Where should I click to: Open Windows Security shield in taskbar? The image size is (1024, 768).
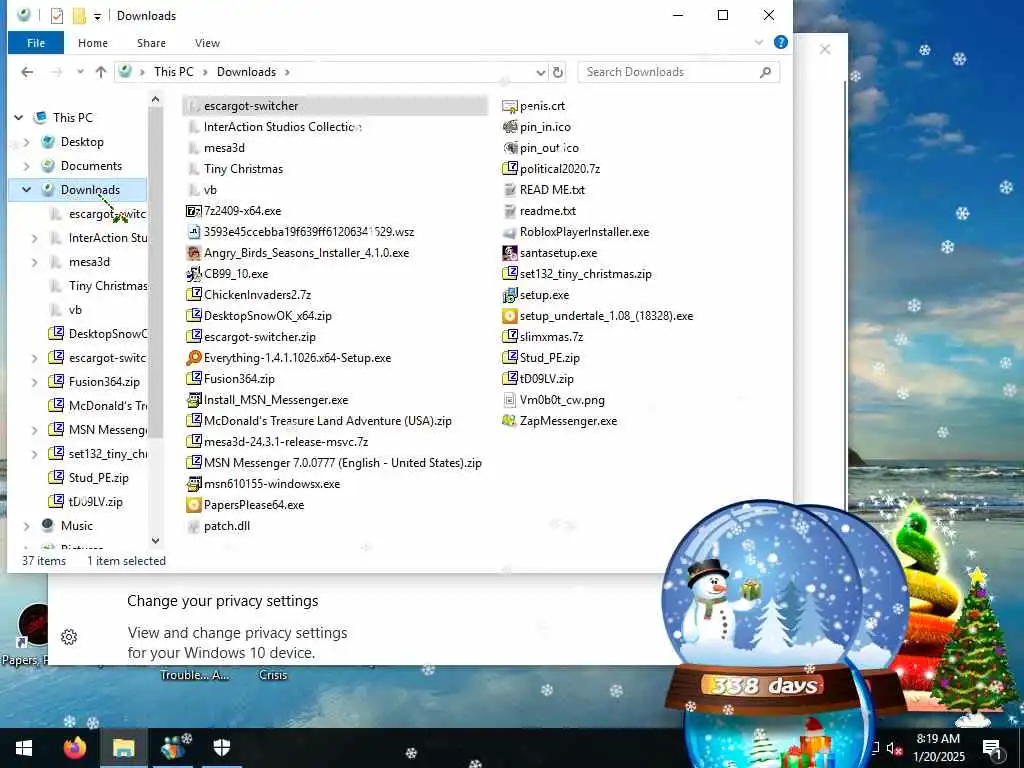coord(222,747)
